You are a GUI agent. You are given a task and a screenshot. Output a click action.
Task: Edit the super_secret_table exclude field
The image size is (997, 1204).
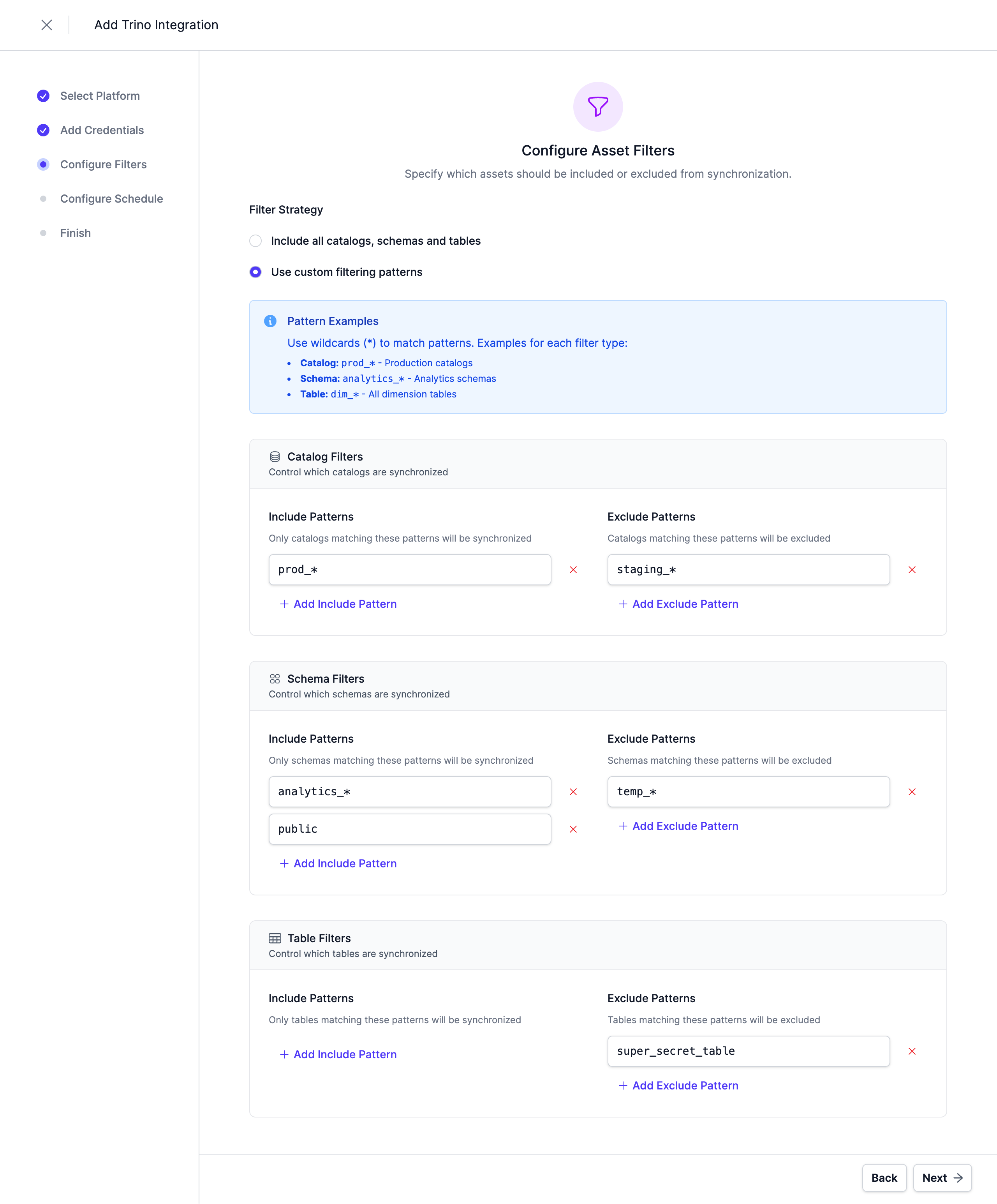pyautogui.click(x=748, y=1051)
